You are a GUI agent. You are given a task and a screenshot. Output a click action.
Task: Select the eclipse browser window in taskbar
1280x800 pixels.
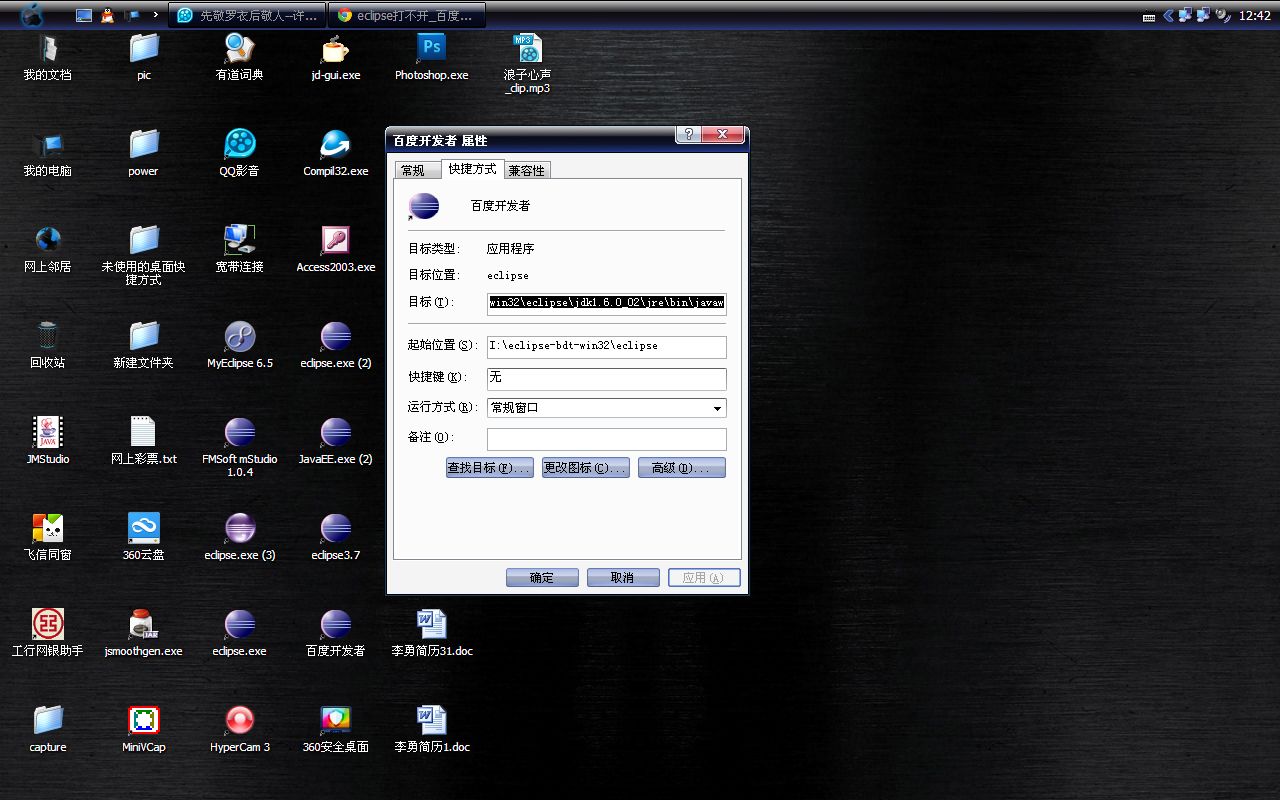coord(407,15)
